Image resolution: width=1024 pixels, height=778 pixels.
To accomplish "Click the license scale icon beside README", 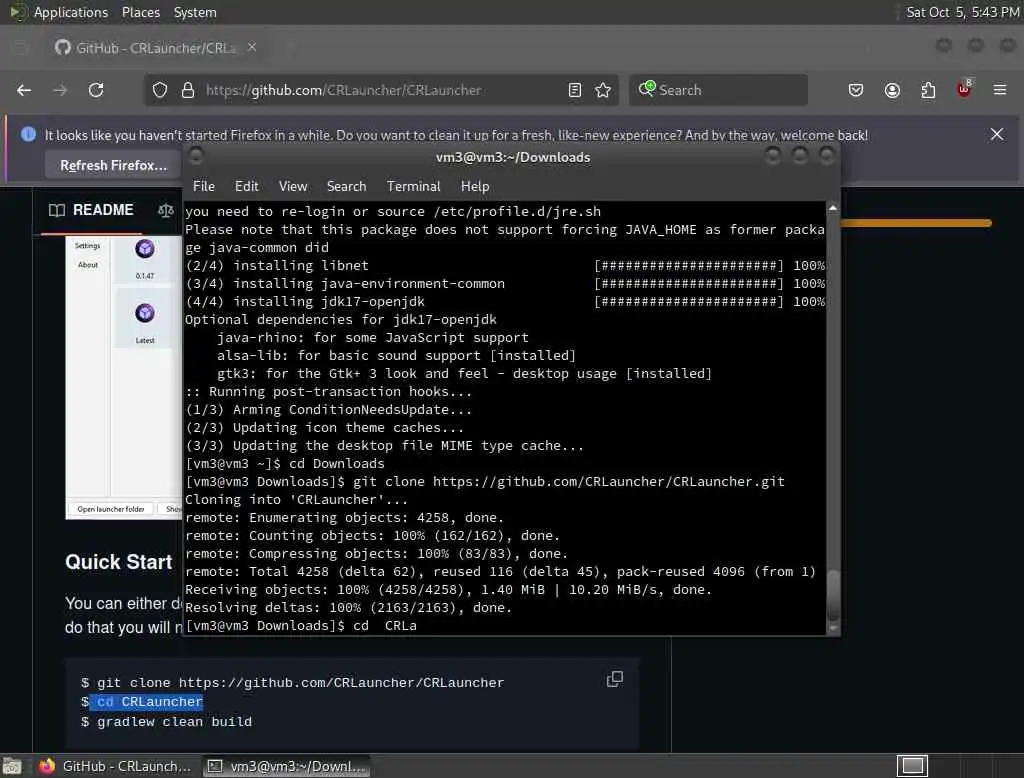I will [165, 210].
